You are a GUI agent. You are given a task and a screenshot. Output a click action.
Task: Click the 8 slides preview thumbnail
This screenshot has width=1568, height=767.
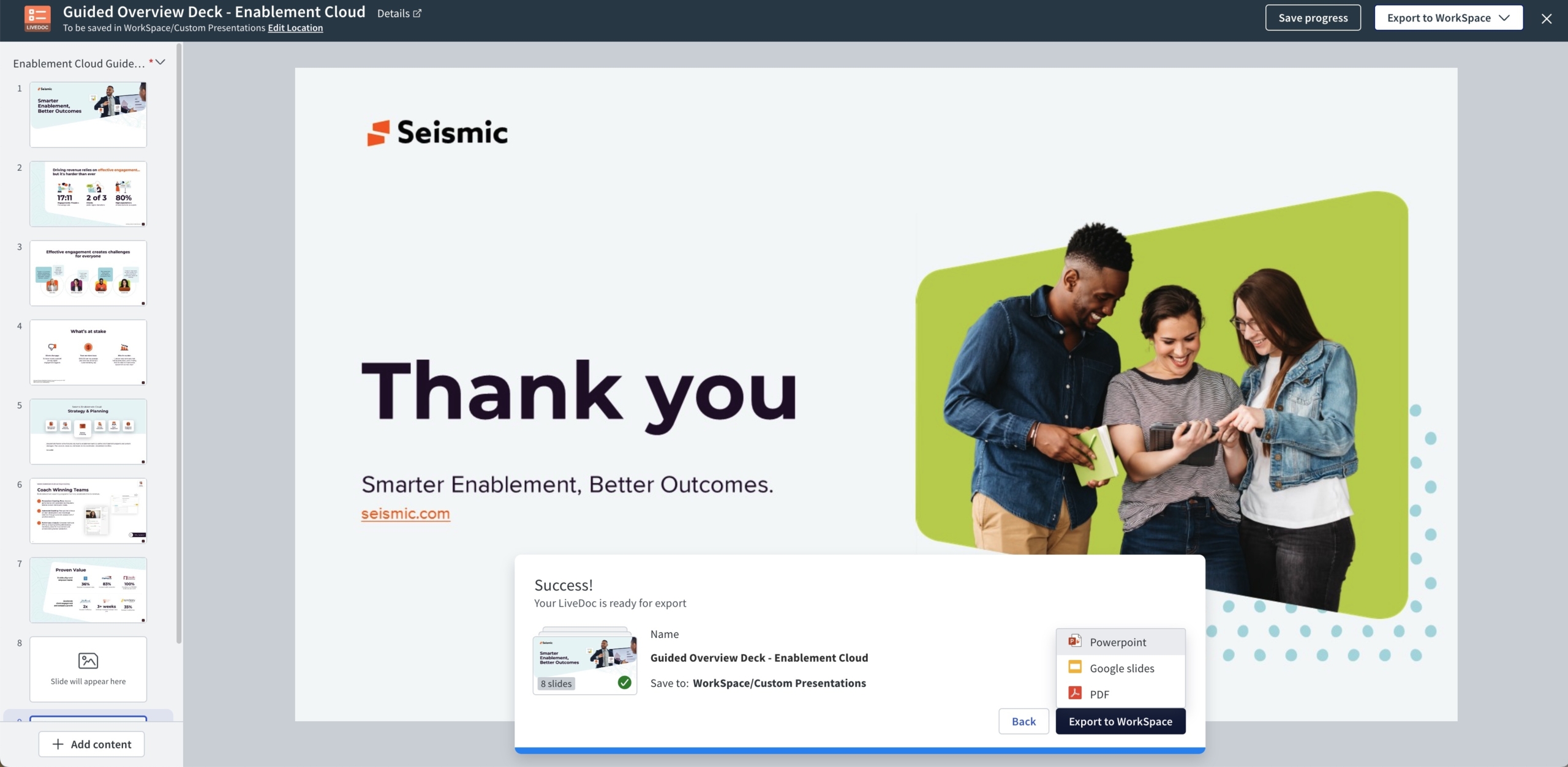click(x=585, y=662)
